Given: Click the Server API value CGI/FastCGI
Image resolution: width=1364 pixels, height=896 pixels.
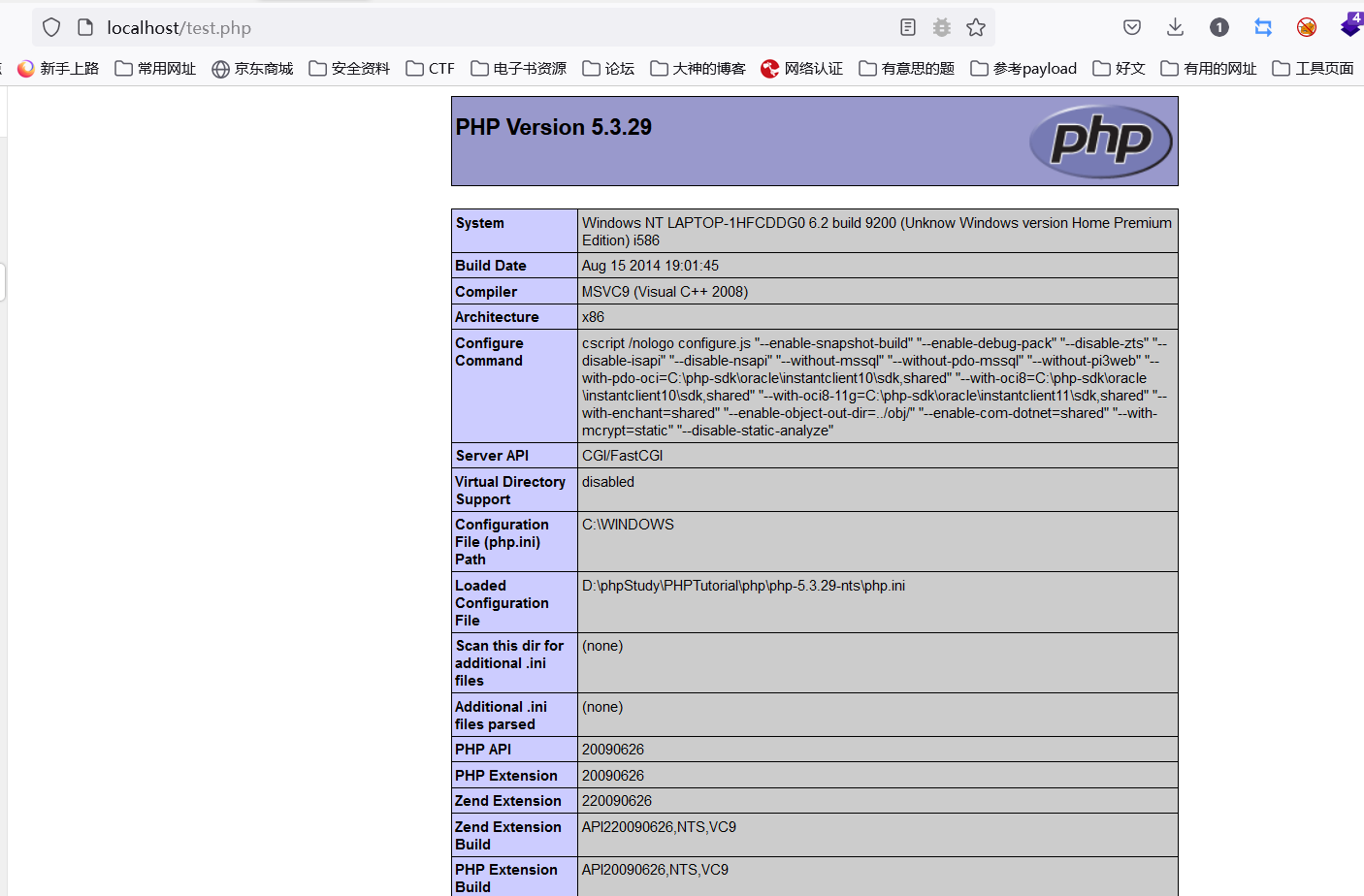Looking at the screenshot, I should point(622,456).
